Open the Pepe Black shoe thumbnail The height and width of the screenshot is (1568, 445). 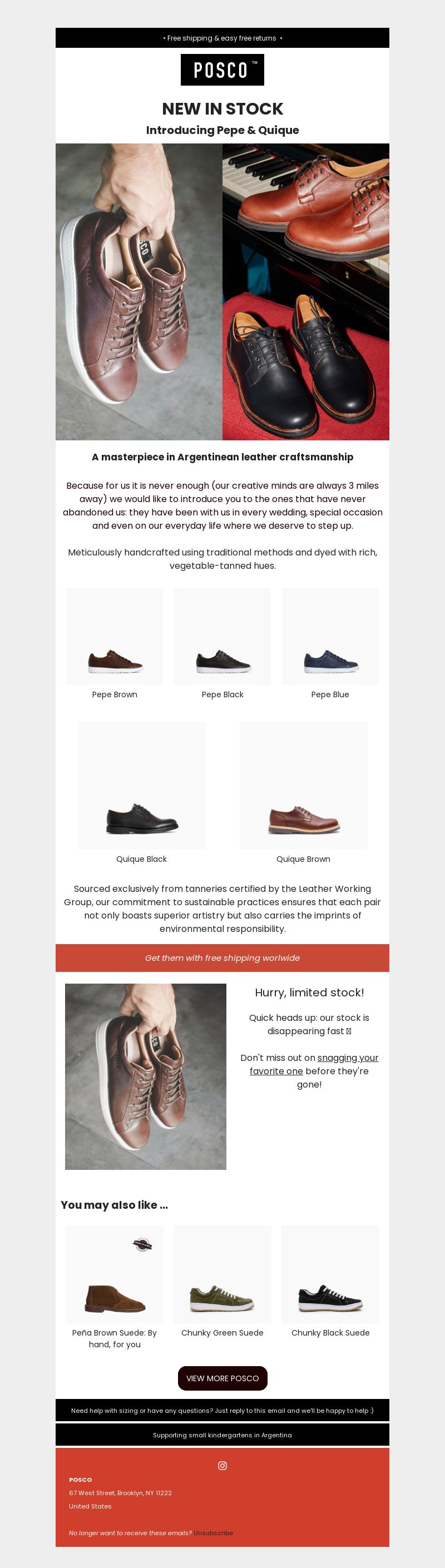(222, 636)
